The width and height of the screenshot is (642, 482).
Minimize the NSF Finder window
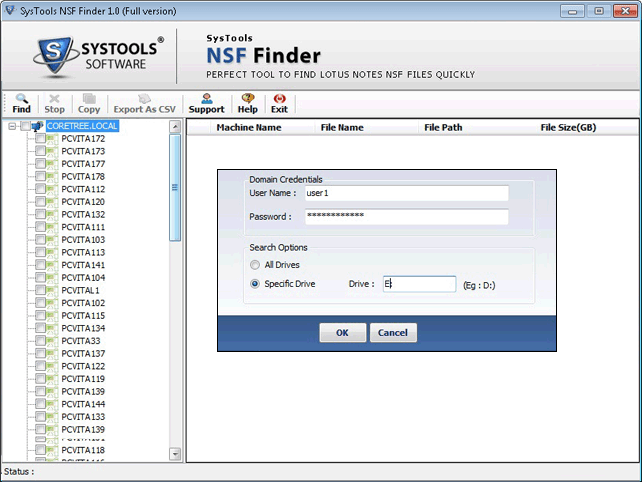572,11
